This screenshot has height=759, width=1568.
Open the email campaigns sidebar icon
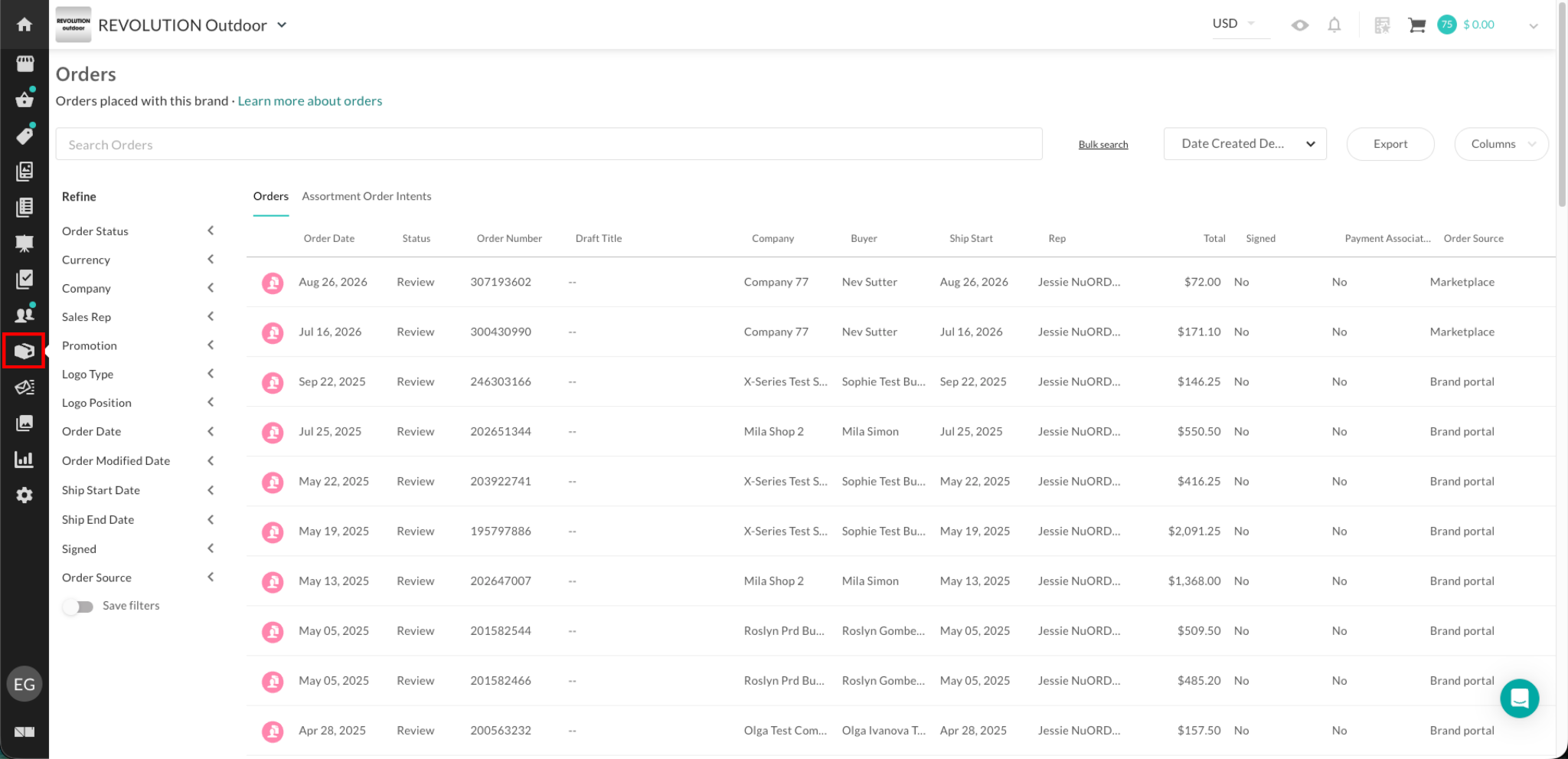tap(24, 387)
